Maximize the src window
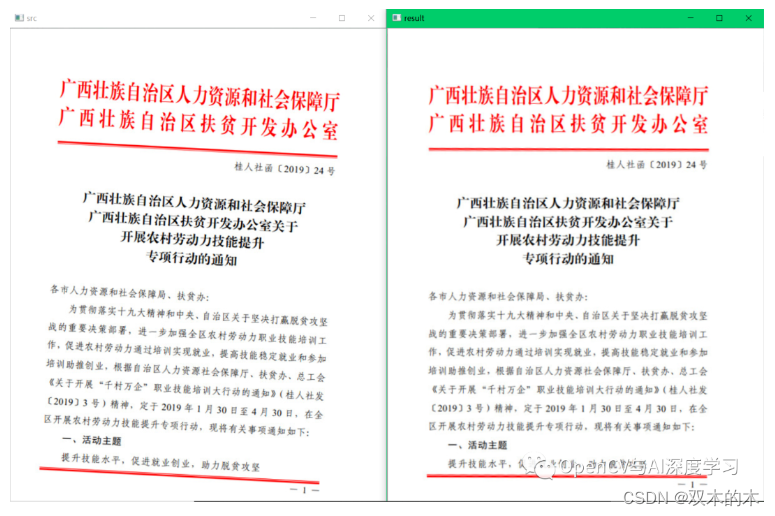This screenshot has height=516, width=775. tap(342, 18)
